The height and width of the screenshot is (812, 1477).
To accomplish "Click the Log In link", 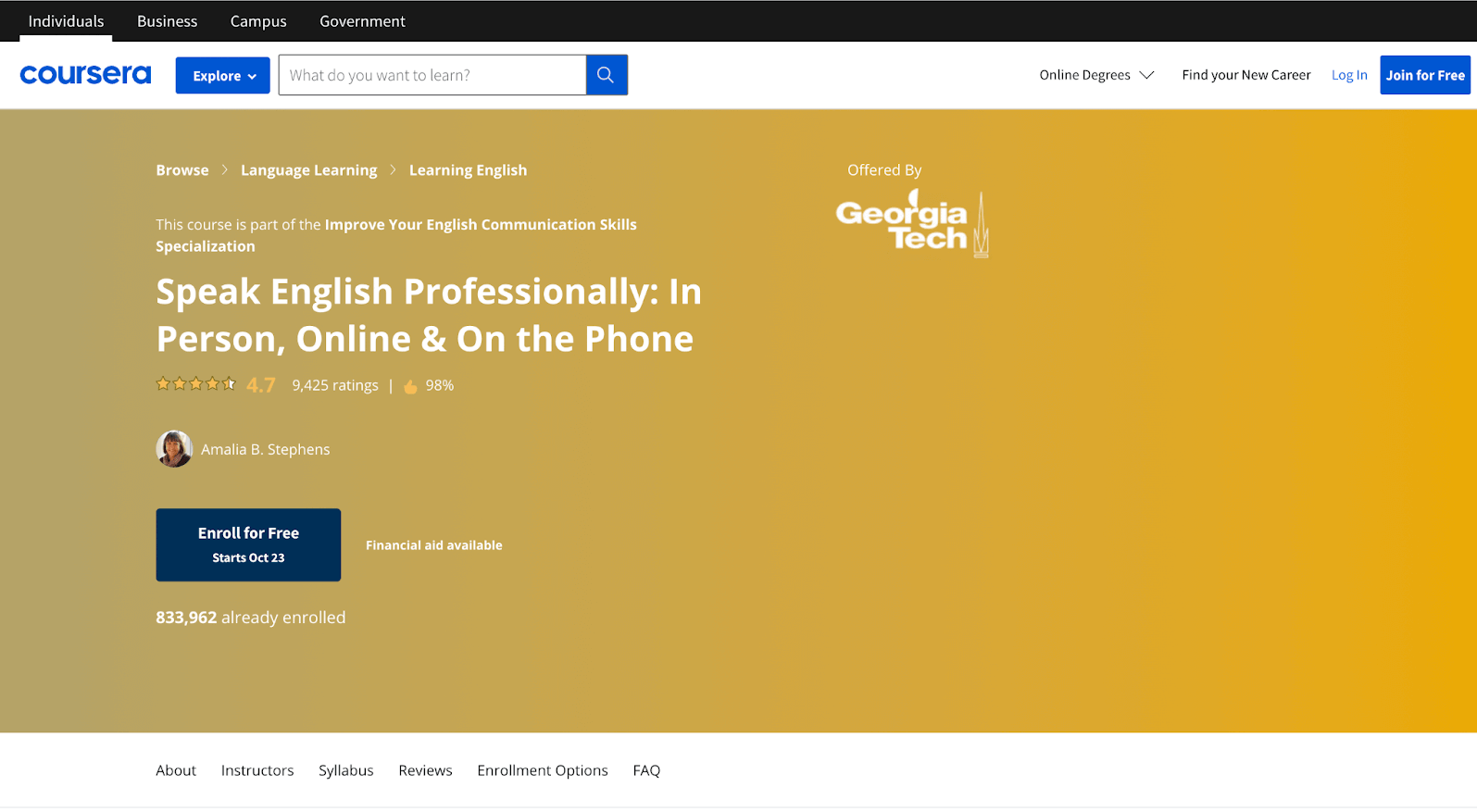I will click(x=1348, y=75).
